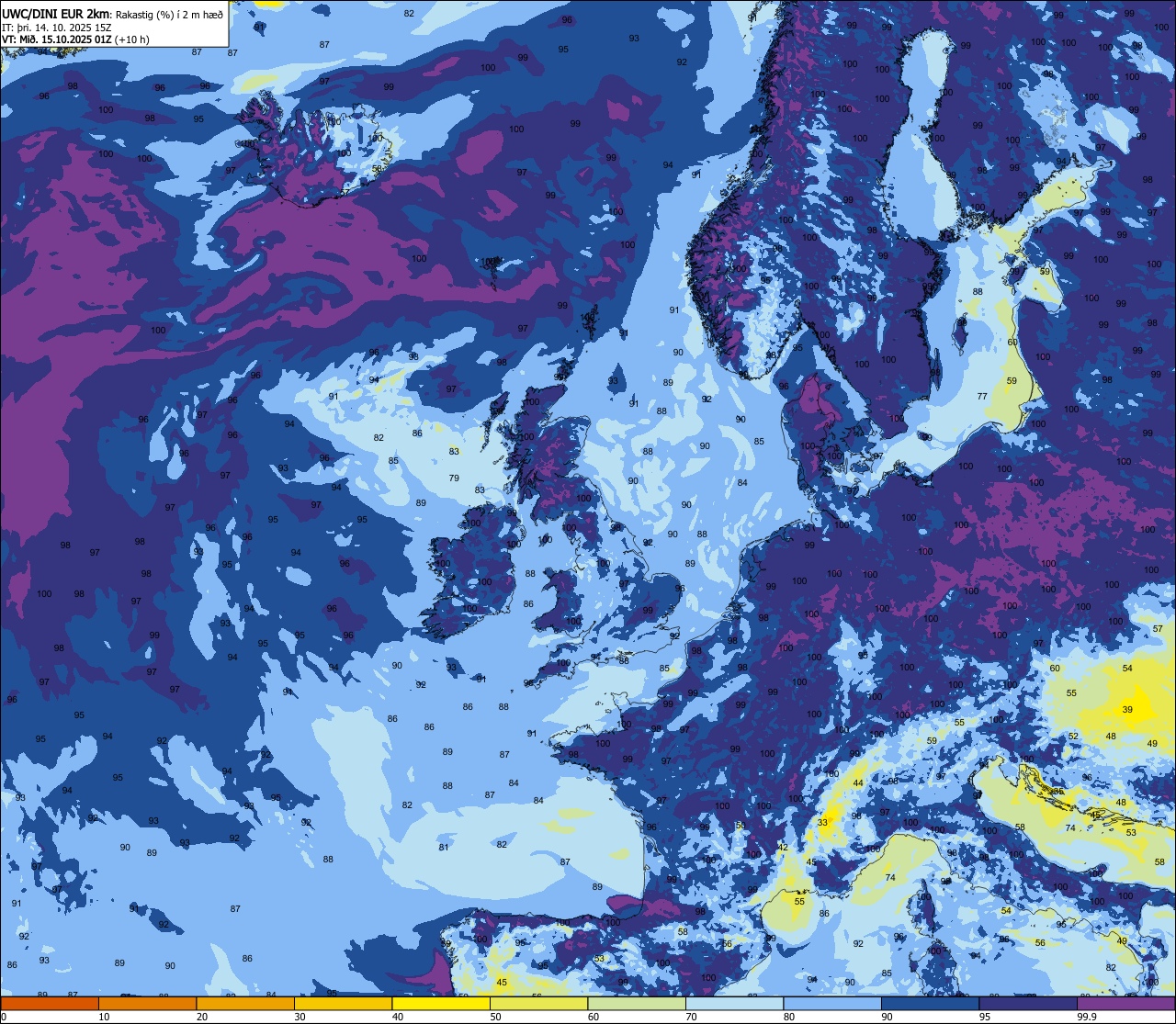The image size is (1176, 1024).
Task: Click the humidity value 57 at right edge
Action: click(1158, 629)
